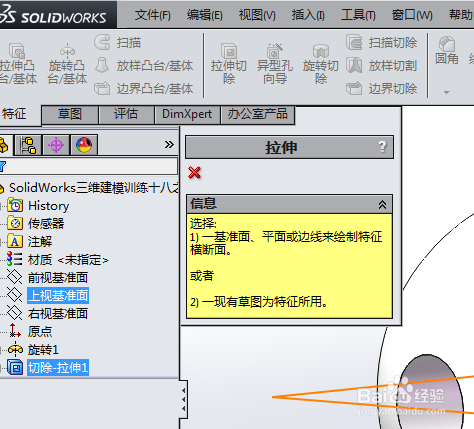
Task: Open the 文件(F) menu
Action: click(152, 15)
